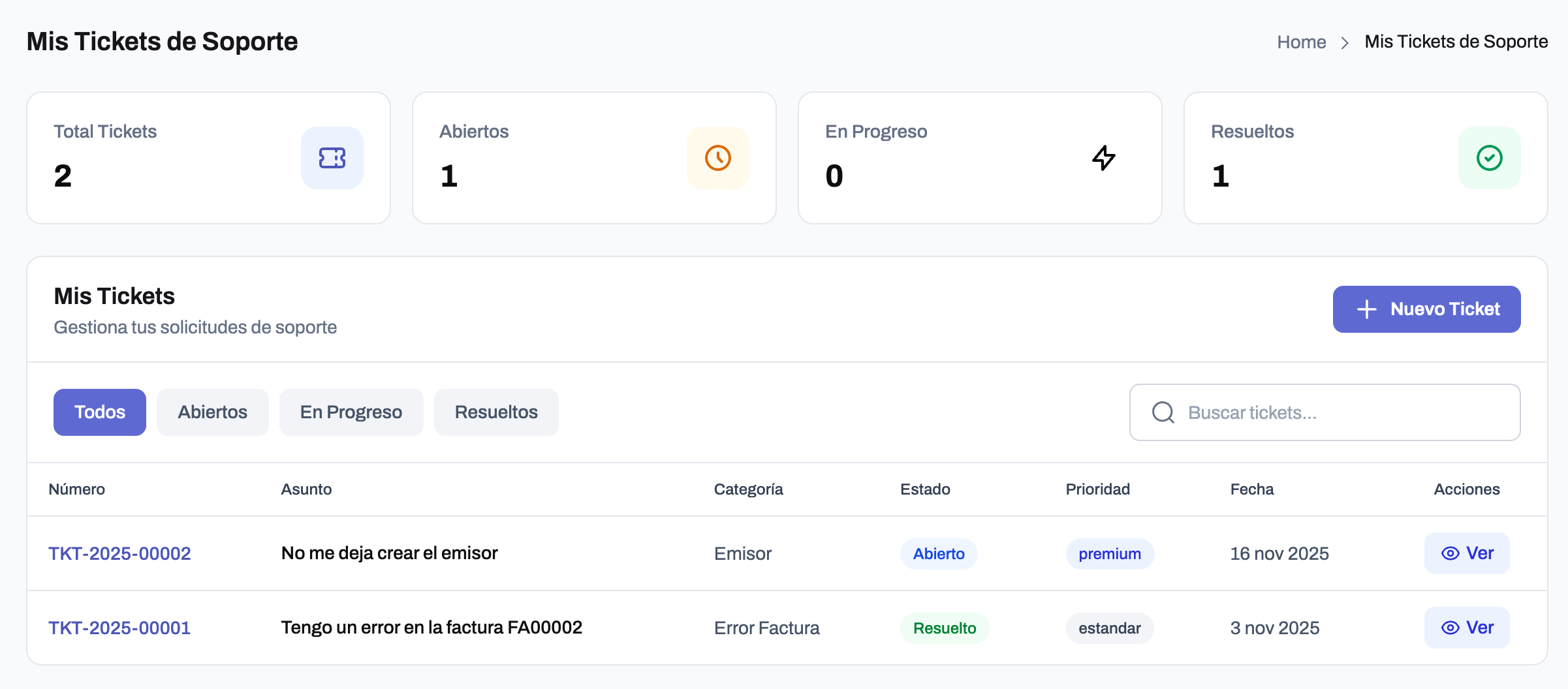Screen dimensions: 1568x689
Task: Click the green checkmark icon in Resueltos card
Action: click(1489, 158)
